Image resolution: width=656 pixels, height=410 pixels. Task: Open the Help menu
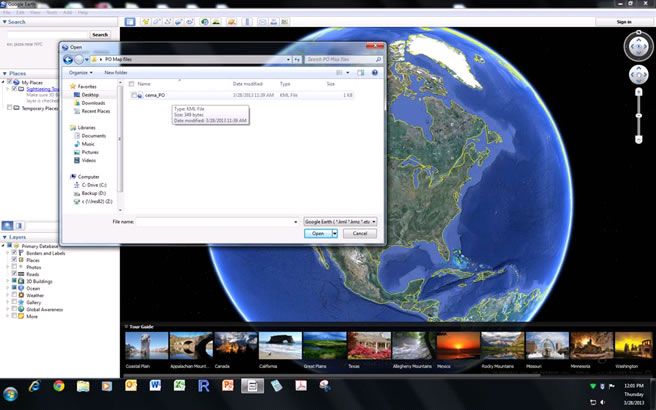point(82,13)
